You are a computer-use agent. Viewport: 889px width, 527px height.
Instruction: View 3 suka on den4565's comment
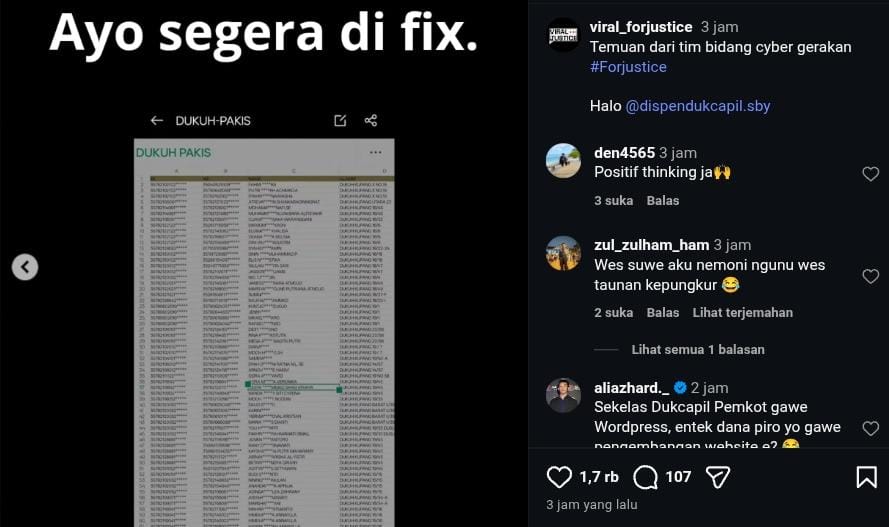tap(613, 201)
